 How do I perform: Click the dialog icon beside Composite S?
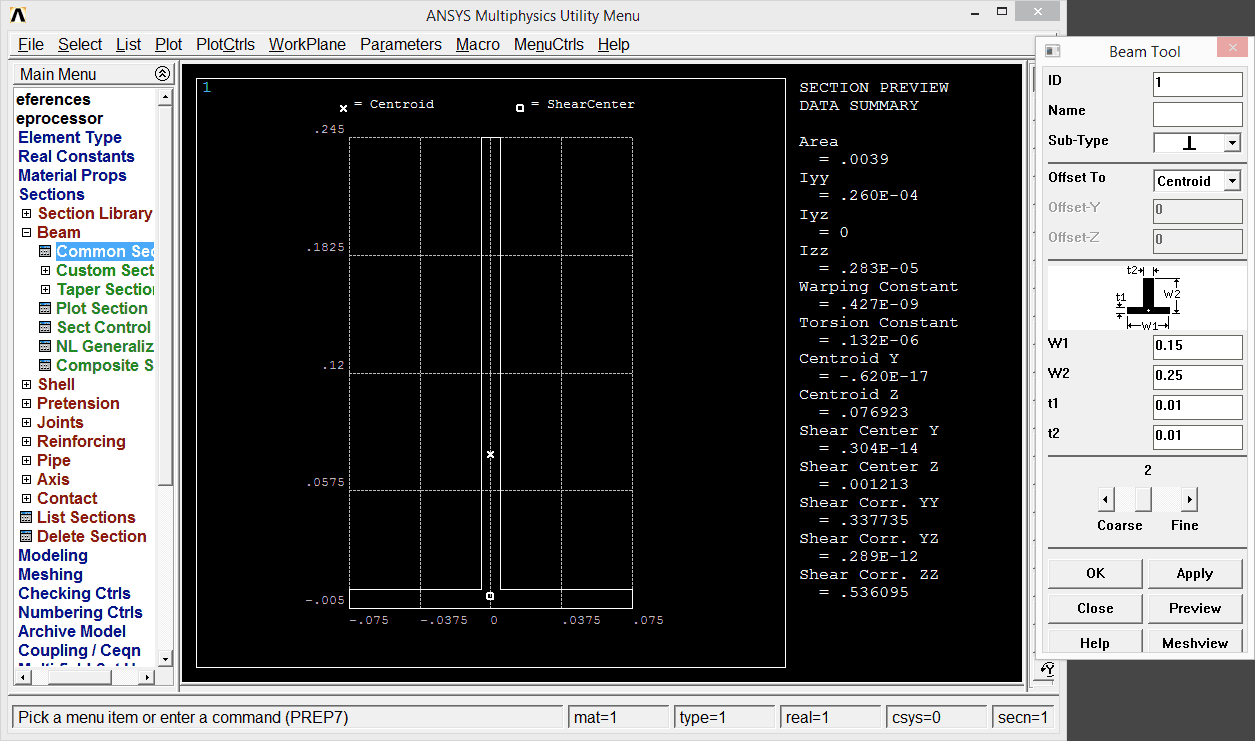(x=45, y=366)
